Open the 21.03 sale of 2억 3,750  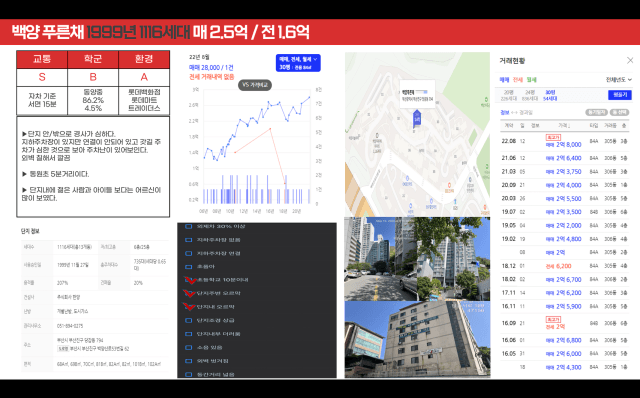point(564,171)
